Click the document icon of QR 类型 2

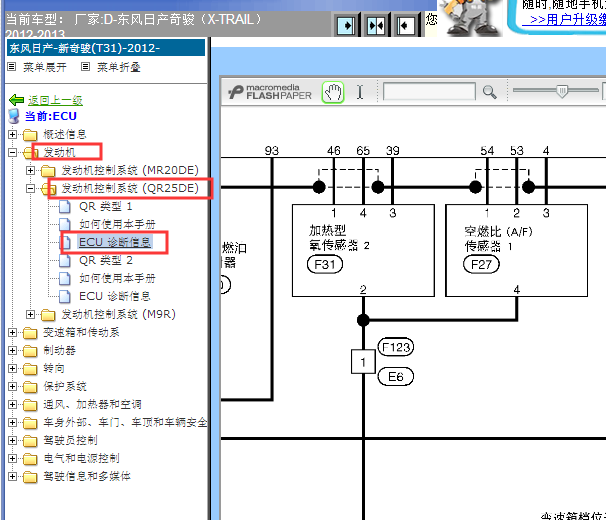tap(65, 261)
